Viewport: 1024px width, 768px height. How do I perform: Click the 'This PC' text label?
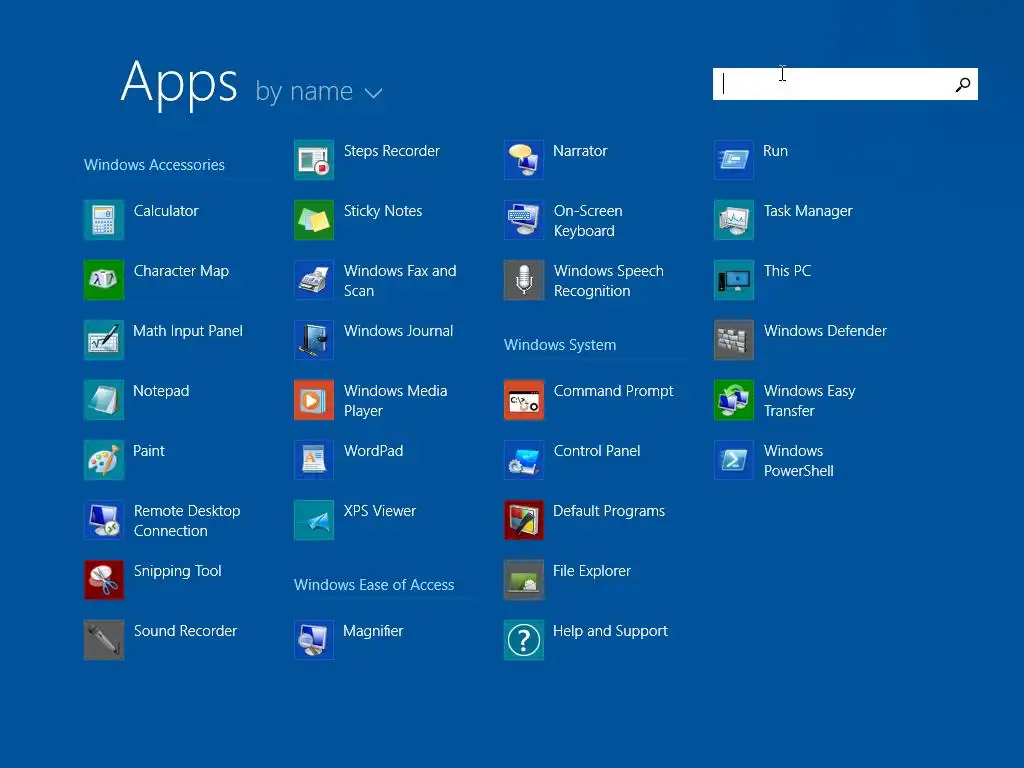788,271
